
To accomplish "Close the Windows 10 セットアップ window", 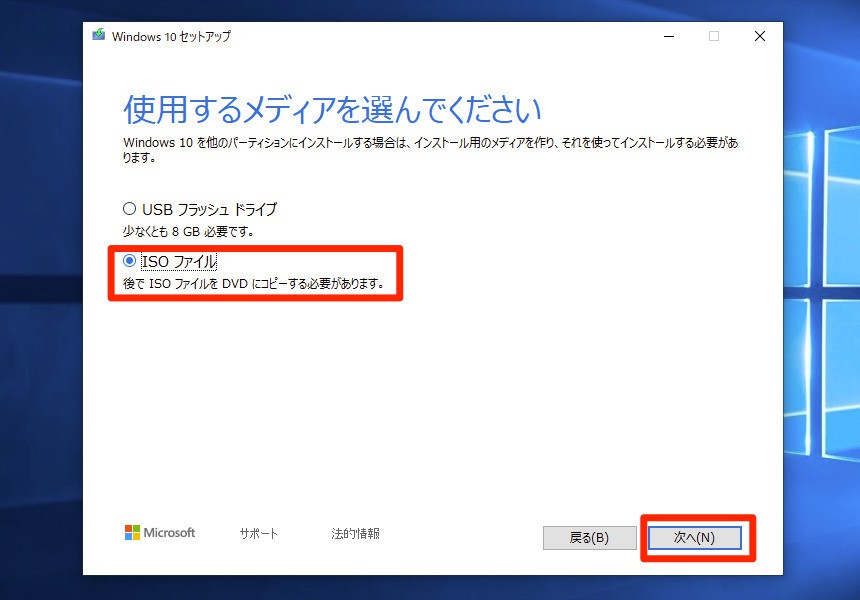I will 760,36.
